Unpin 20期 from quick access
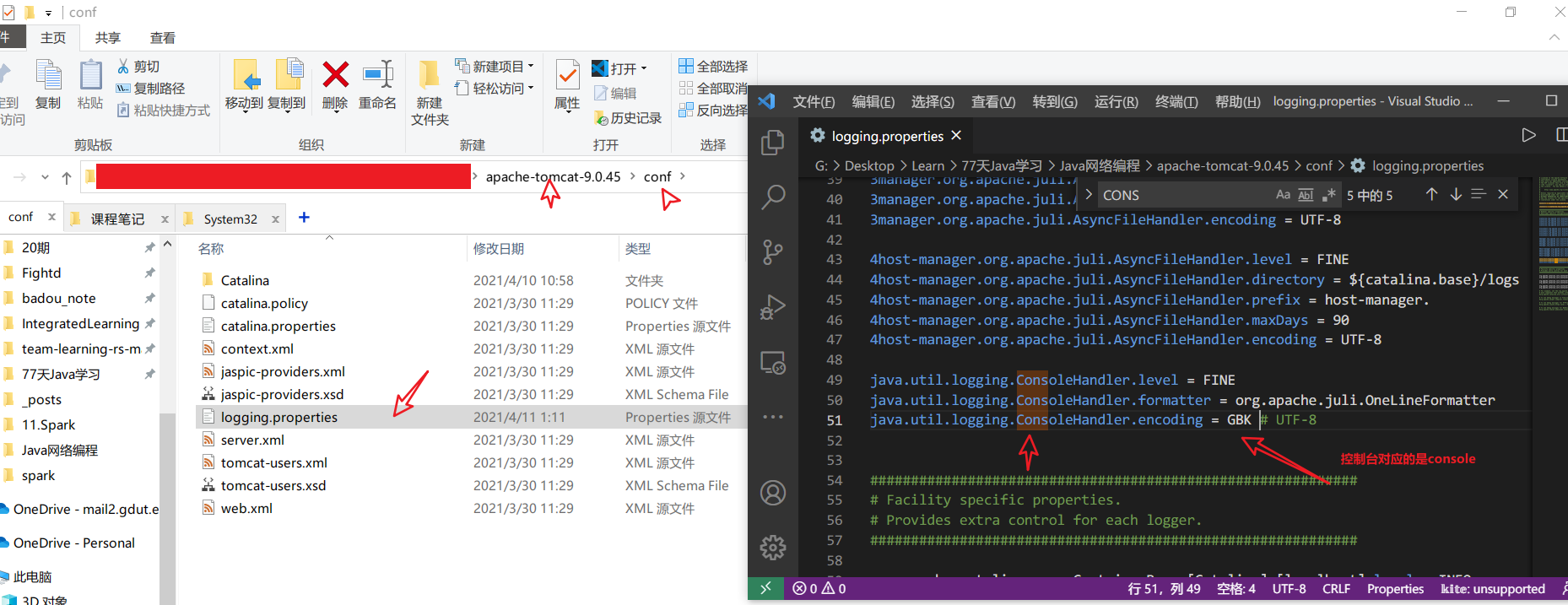 tap(150, 248)
